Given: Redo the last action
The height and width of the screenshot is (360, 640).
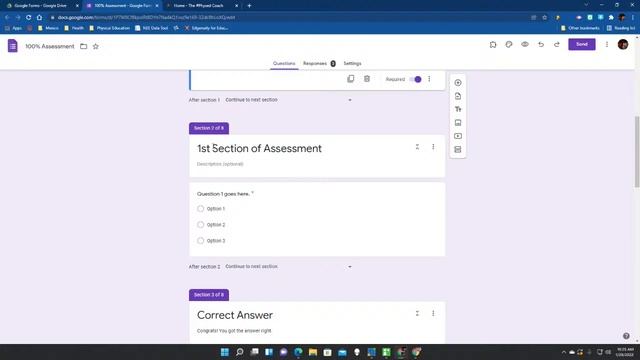Looking at the screenshot, I should (x=557, y=44).
